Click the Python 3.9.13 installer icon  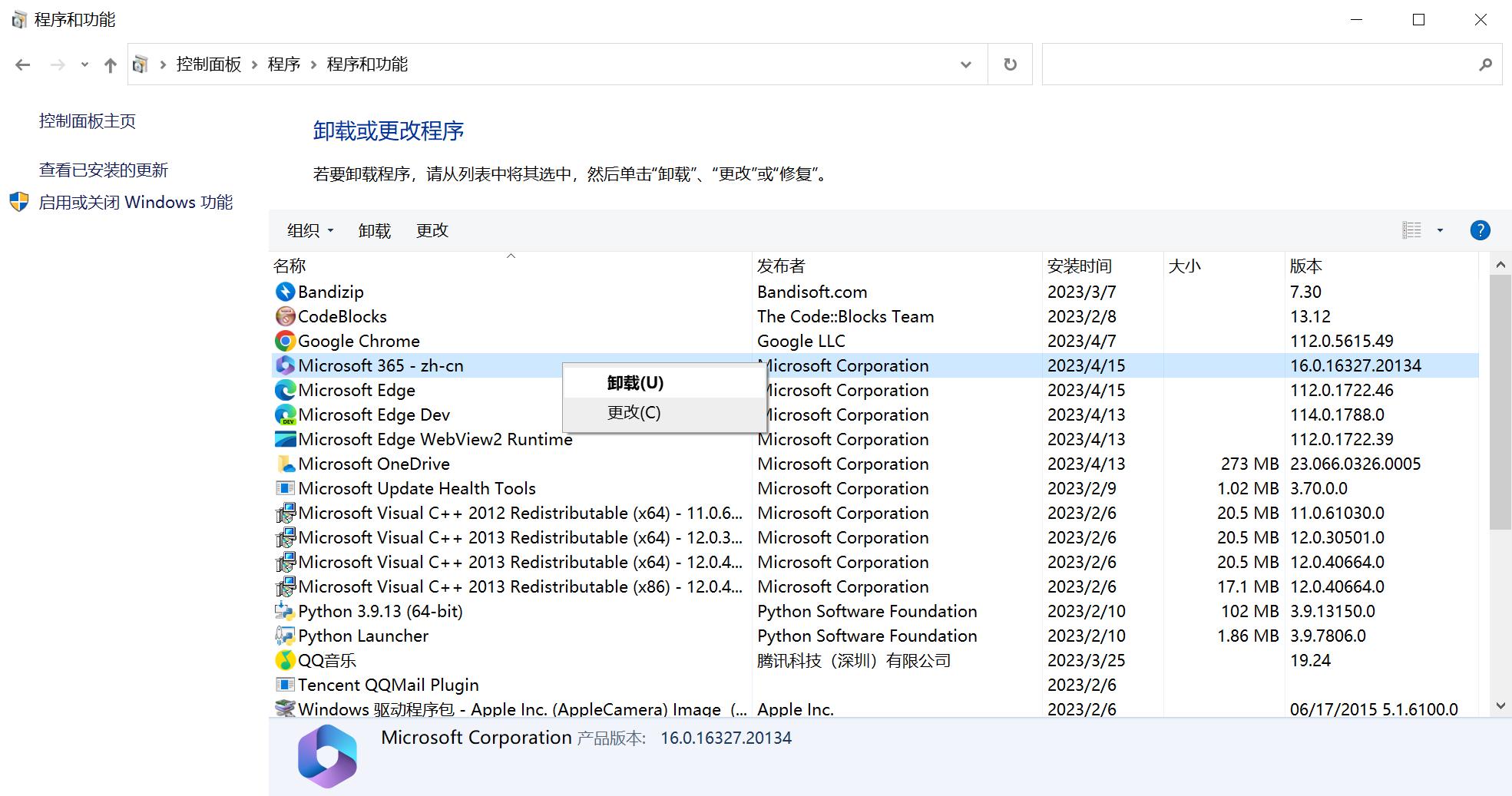(x=285, y=611)
